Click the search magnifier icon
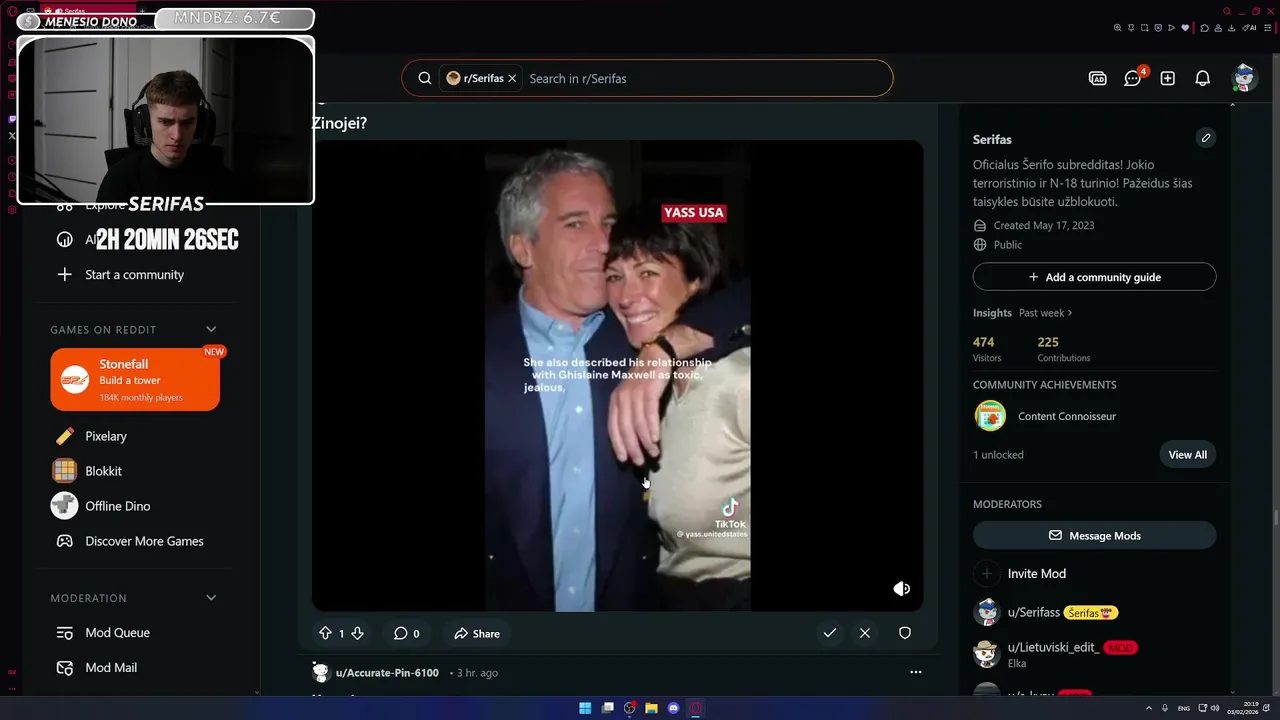This screenshot has width=1280, height=720. pos(425,78)
